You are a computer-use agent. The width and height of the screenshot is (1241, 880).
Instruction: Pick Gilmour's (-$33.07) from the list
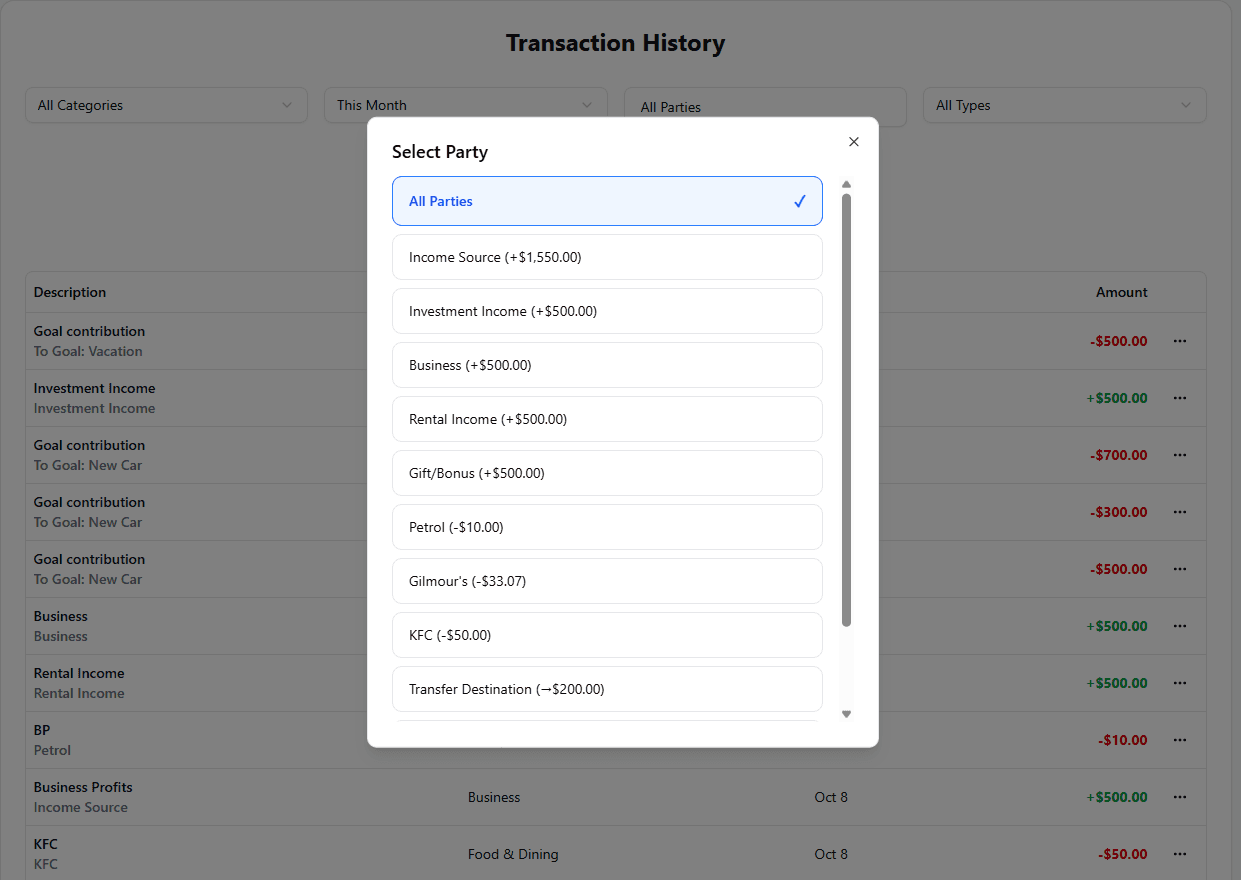click(607, 581)
